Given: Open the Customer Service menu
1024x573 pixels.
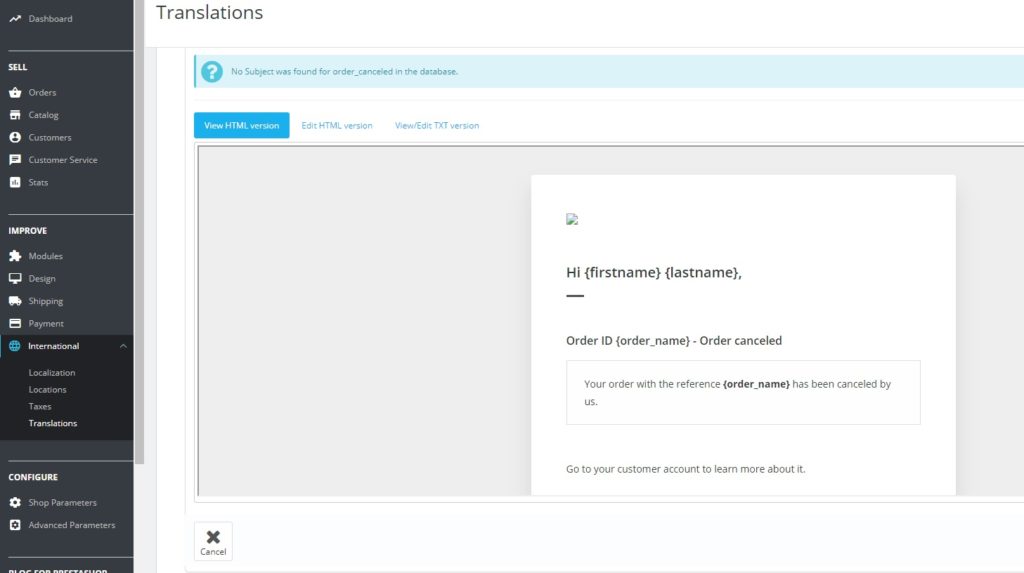Looking at the screenshot, I should (x=63, y=159).
